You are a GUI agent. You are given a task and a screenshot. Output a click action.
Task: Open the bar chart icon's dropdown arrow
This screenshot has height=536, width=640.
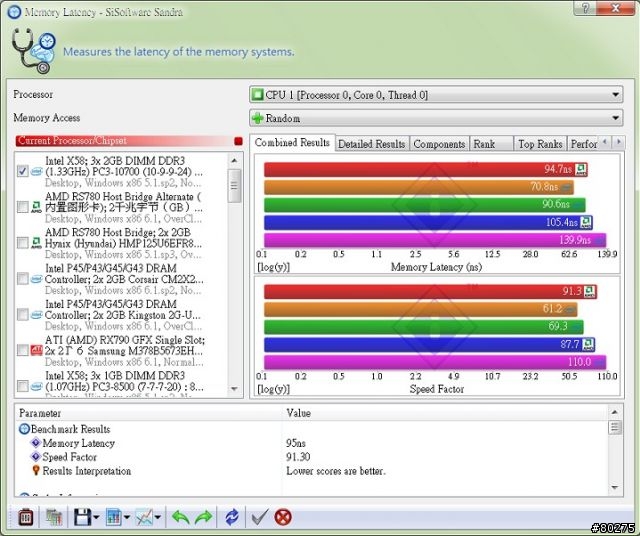click(127, 518)
